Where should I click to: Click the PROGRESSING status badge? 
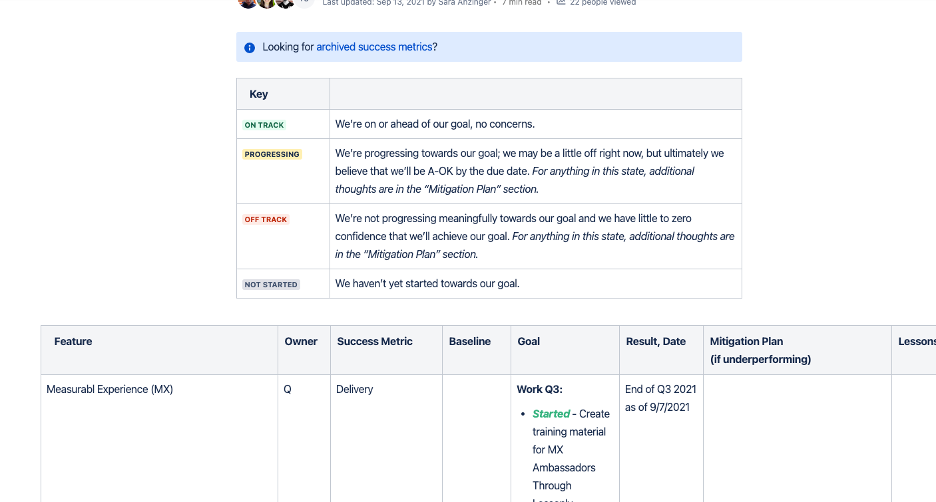click(272, 154)
